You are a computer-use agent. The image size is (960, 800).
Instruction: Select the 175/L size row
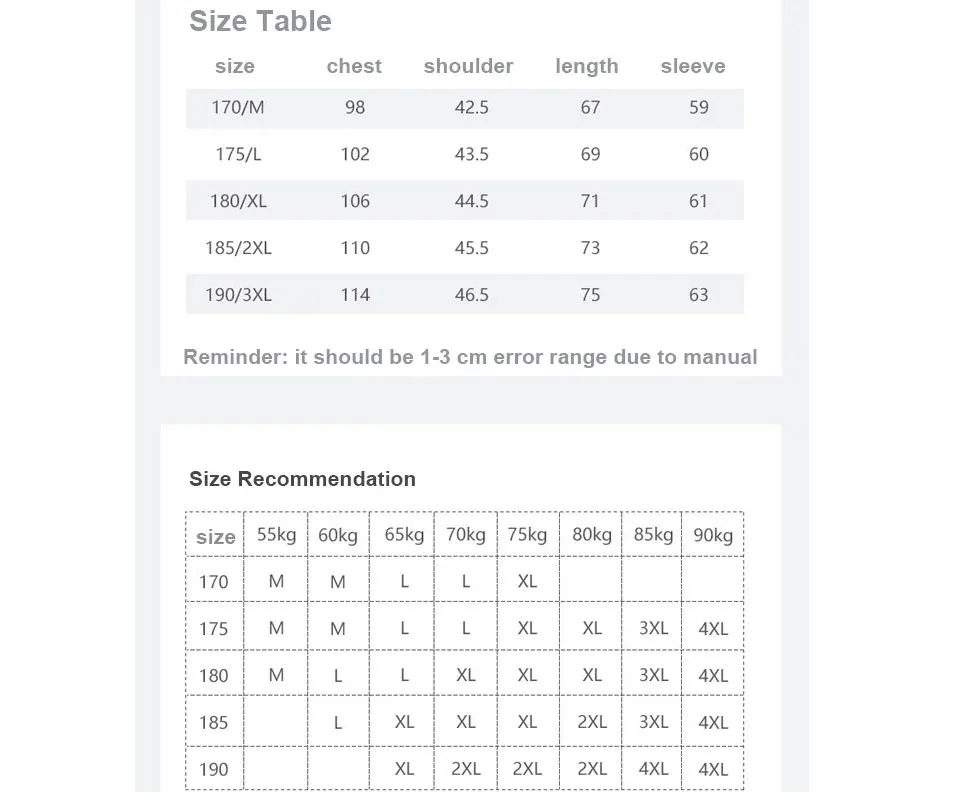tap(465, 154)
